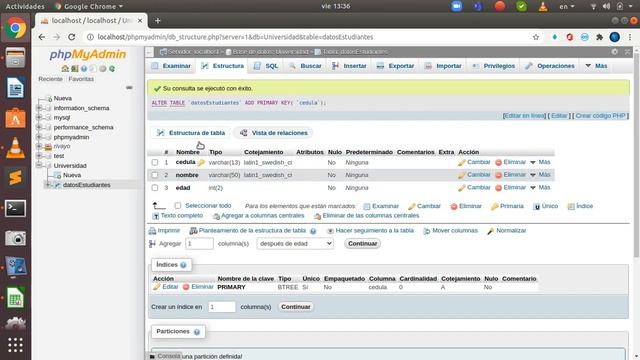
Task: Click Cambiar for the nombre column
Action: click(x=474, y=175)
